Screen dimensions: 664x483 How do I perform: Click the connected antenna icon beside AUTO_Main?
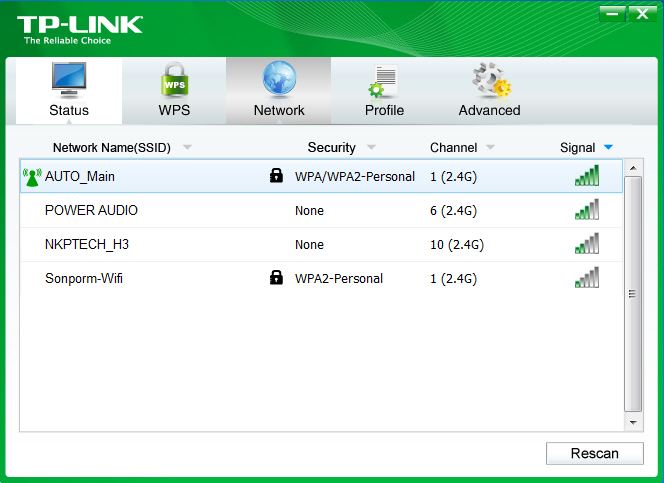point(32,177)
